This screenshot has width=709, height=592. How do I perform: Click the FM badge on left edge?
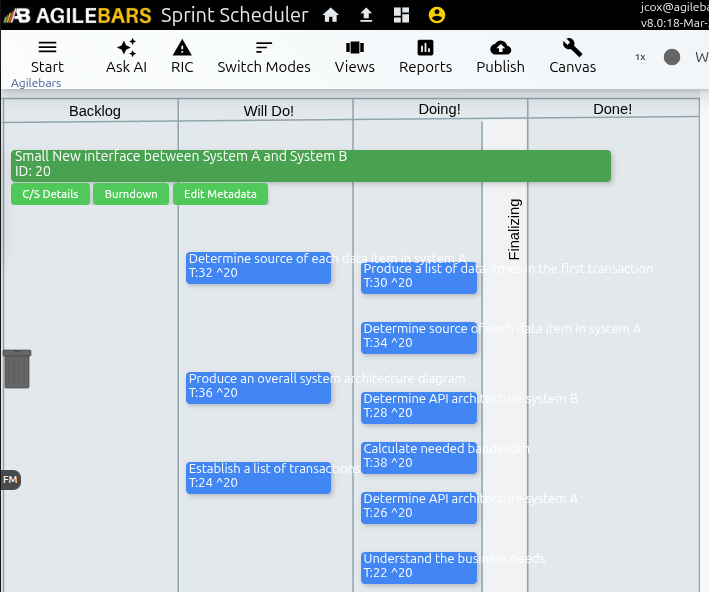coord(10,480)
